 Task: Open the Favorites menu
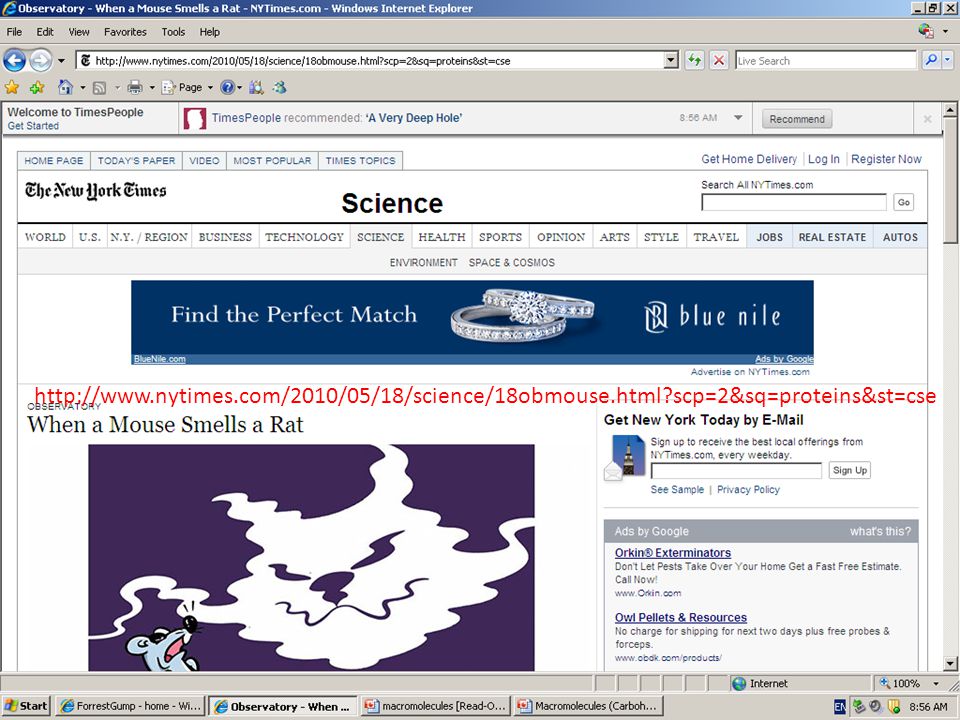pos(125,32)
